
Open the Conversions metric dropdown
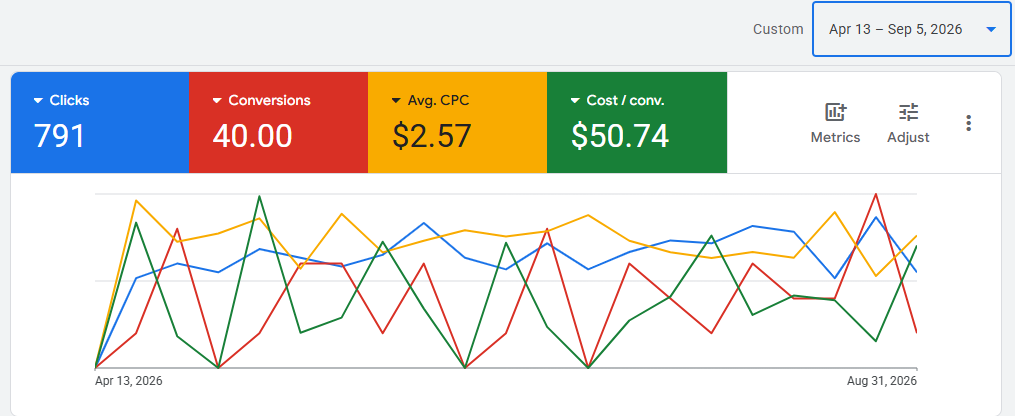click(217, 101)
